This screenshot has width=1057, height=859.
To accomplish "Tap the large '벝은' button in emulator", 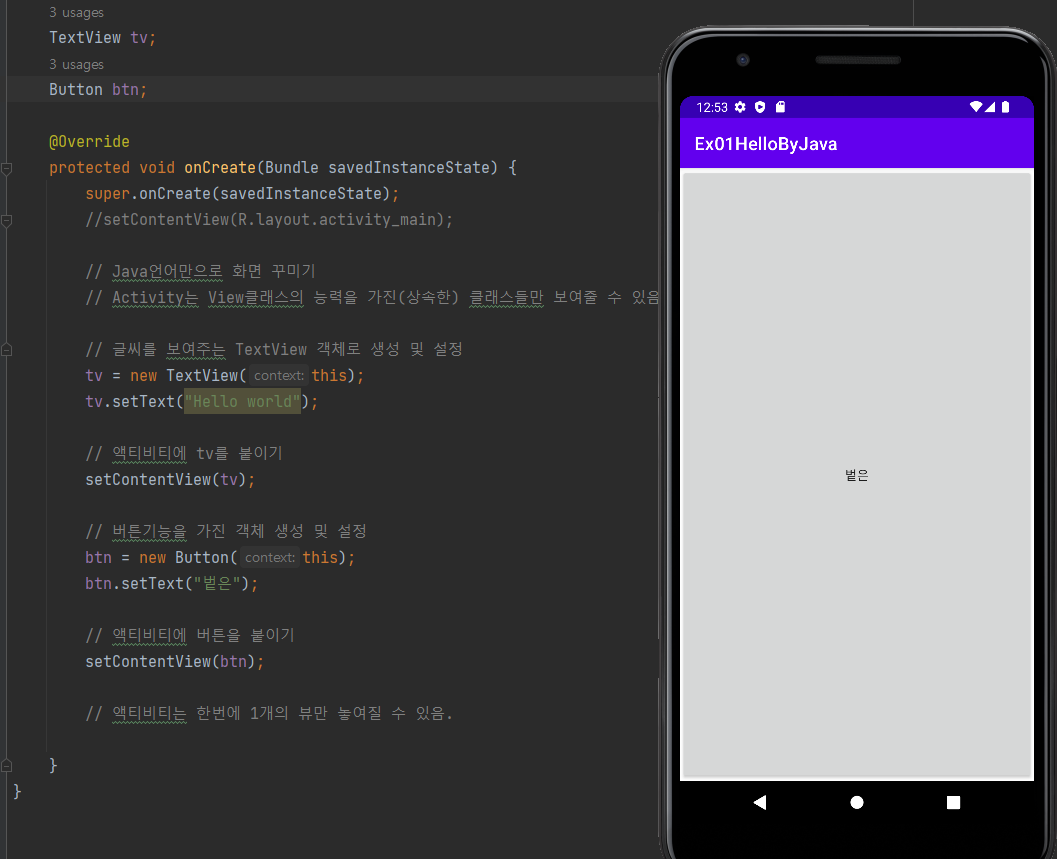I will 857,475.
